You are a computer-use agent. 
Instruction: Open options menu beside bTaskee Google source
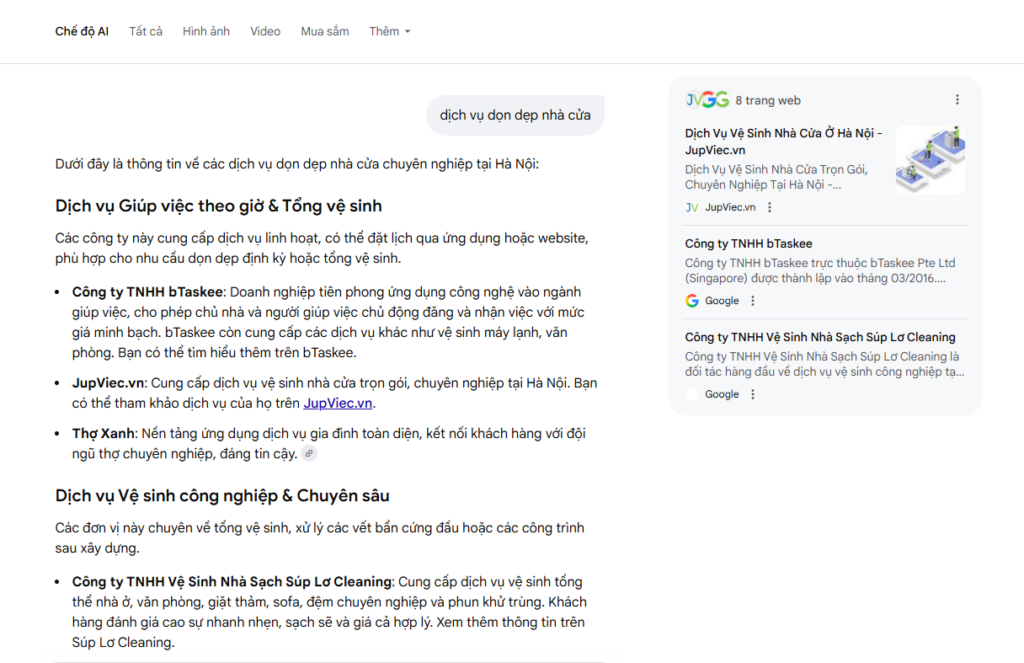(x=753, y=301)
